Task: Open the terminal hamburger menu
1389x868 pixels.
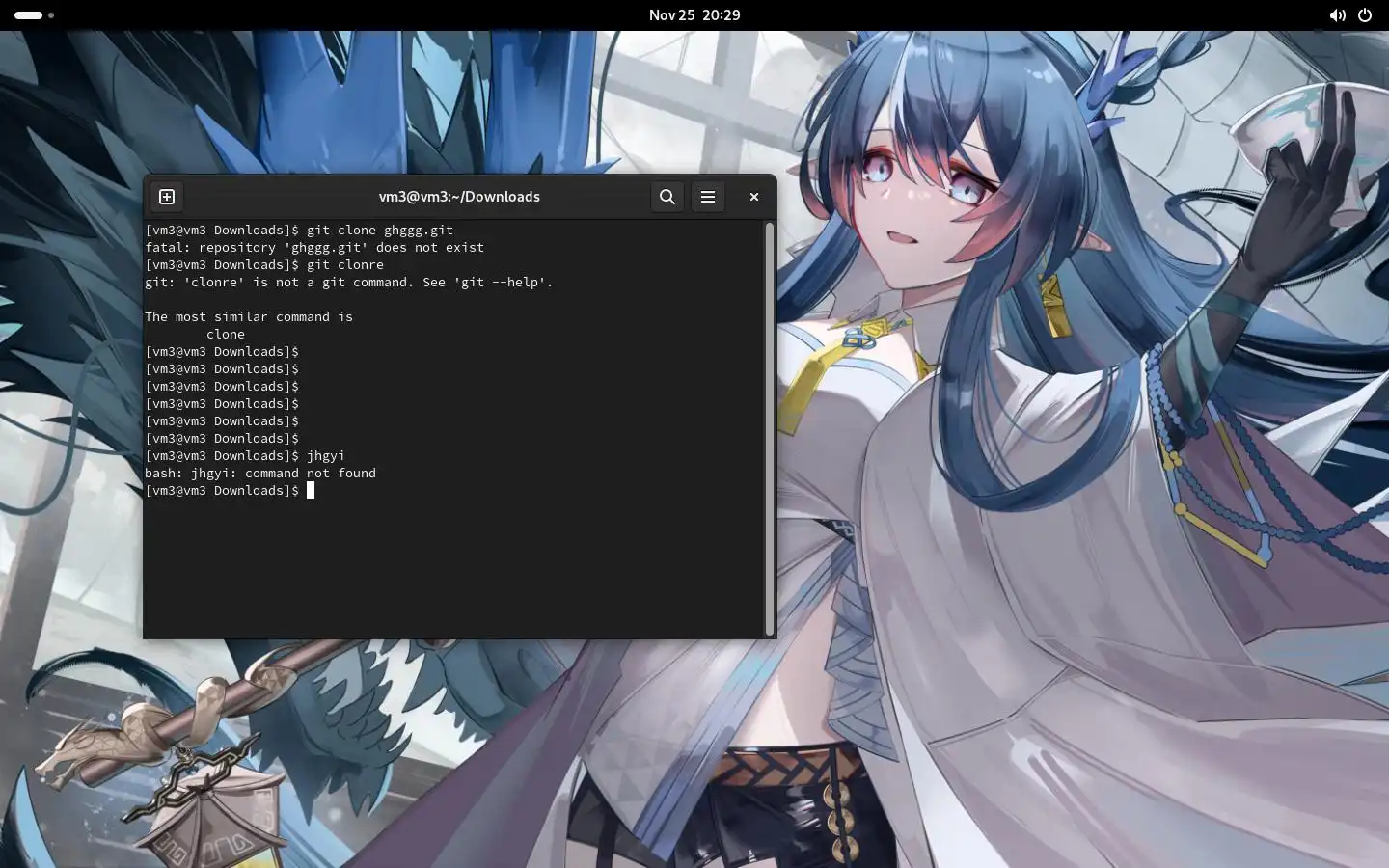Action: coord(708,197)
